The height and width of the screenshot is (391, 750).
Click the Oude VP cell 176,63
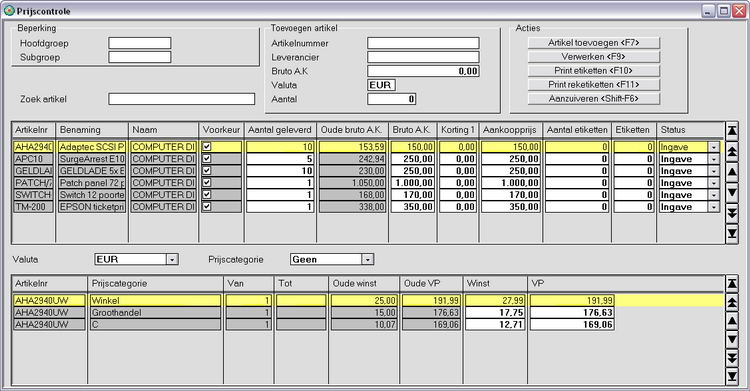[431, 313]
